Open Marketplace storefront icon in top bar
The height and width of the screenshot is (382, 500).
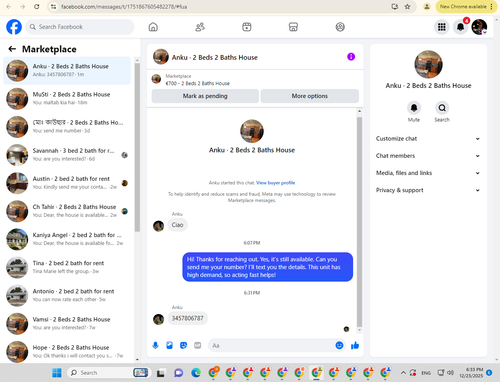(293, 27)
